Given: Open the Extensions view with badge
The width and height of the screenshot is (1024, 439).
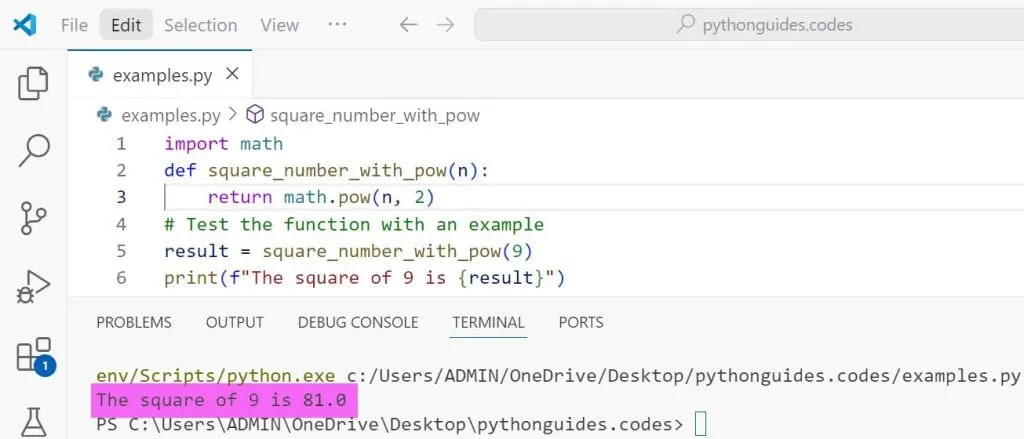Looking at the screenshot, I should pos(34,355).
